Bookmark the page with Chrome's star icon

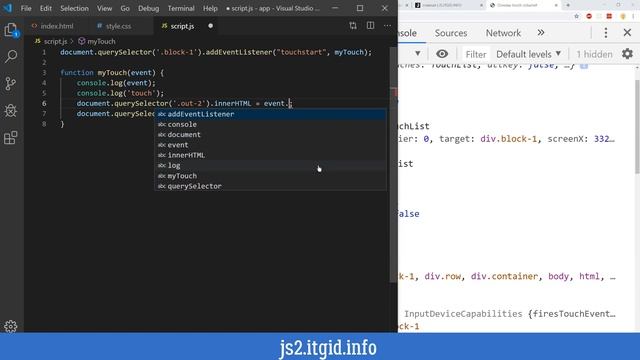click(x=577, y=16)
